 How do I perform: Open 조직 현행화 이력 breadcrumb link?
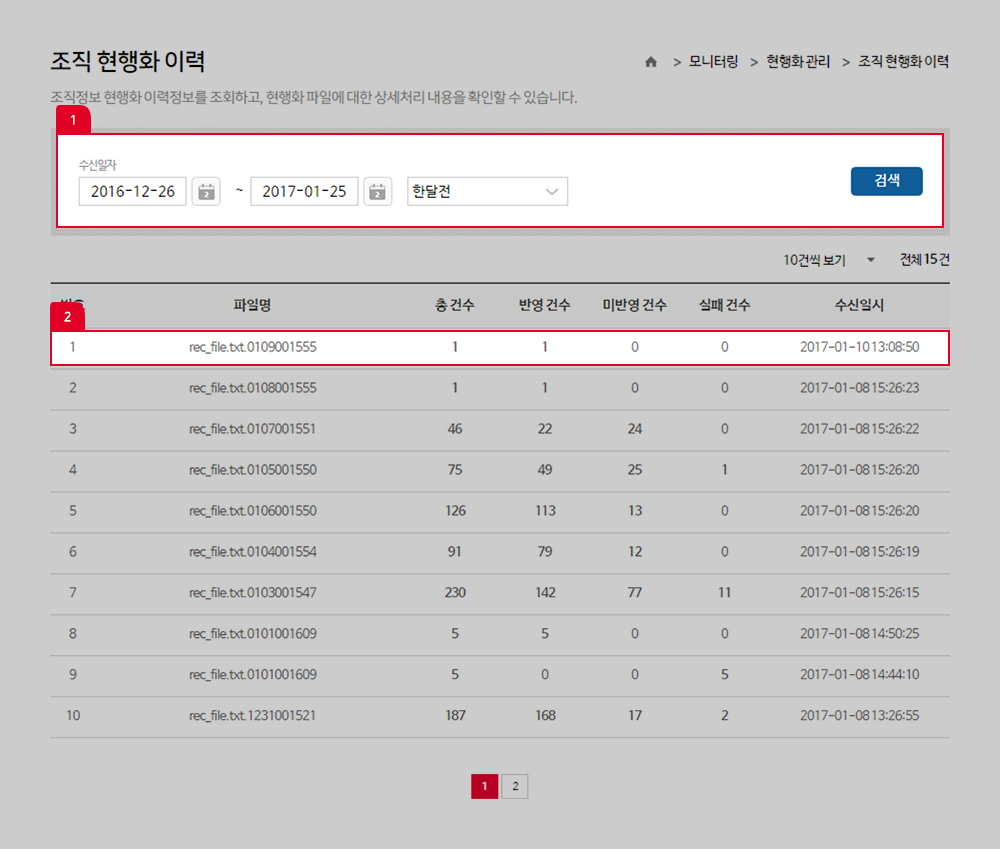[x=903, y=62]
